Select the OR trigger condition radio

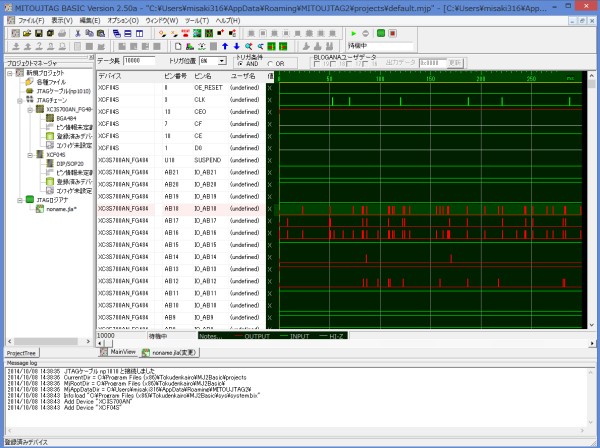pyautogui.click(x=268, y=64)
